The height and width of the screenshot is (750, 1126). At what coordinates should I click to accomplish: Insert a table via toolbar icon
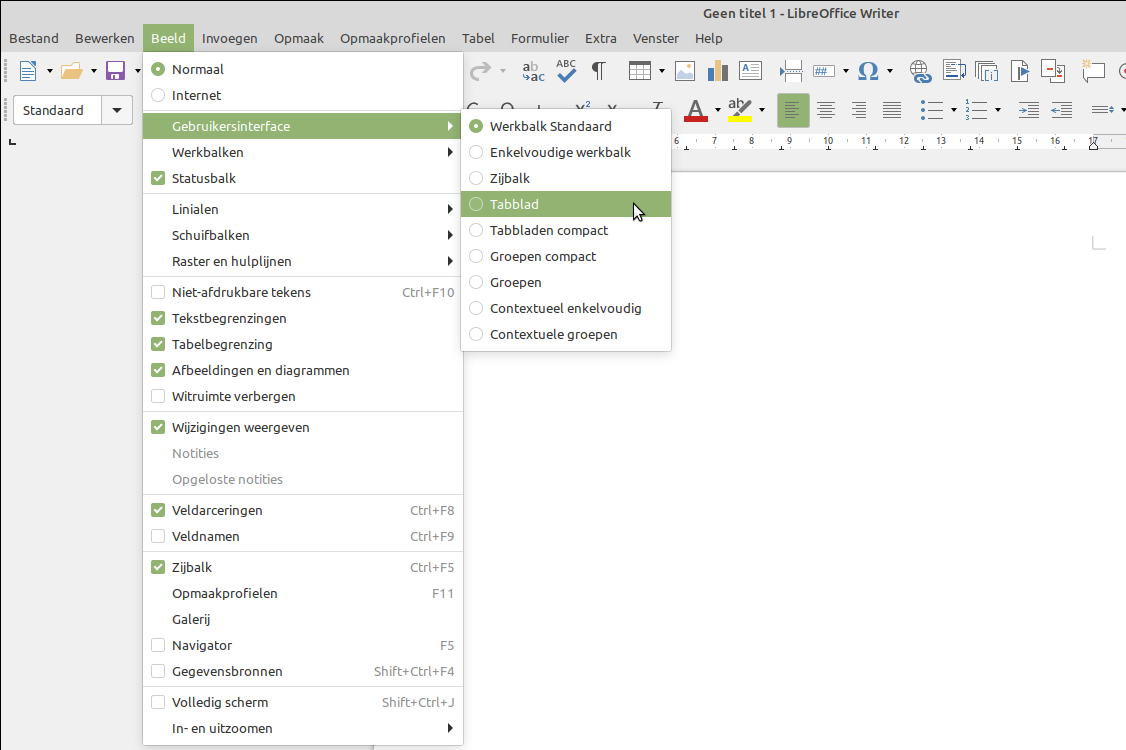pyautogui.click(x=639, y=71)
